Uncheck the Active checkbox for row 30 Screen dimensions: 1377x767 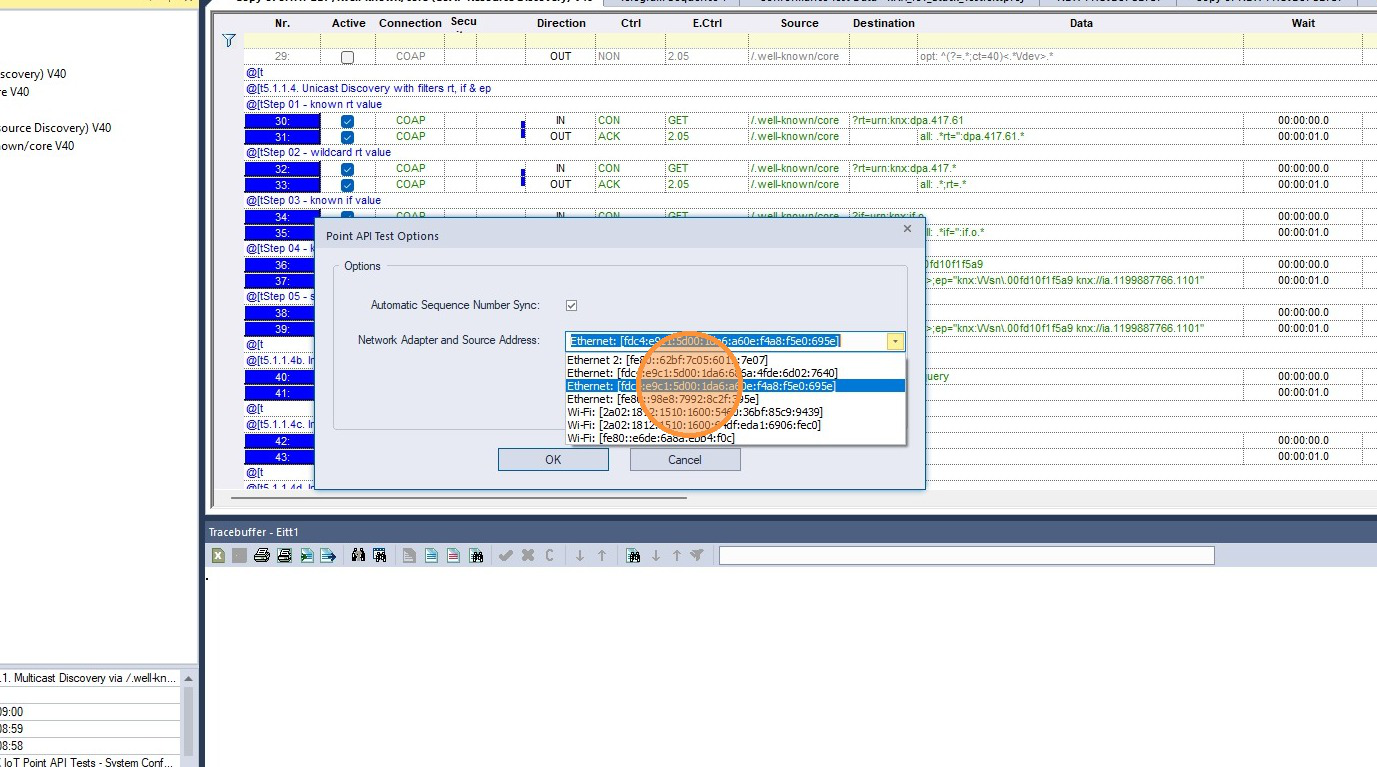[347, 121]
